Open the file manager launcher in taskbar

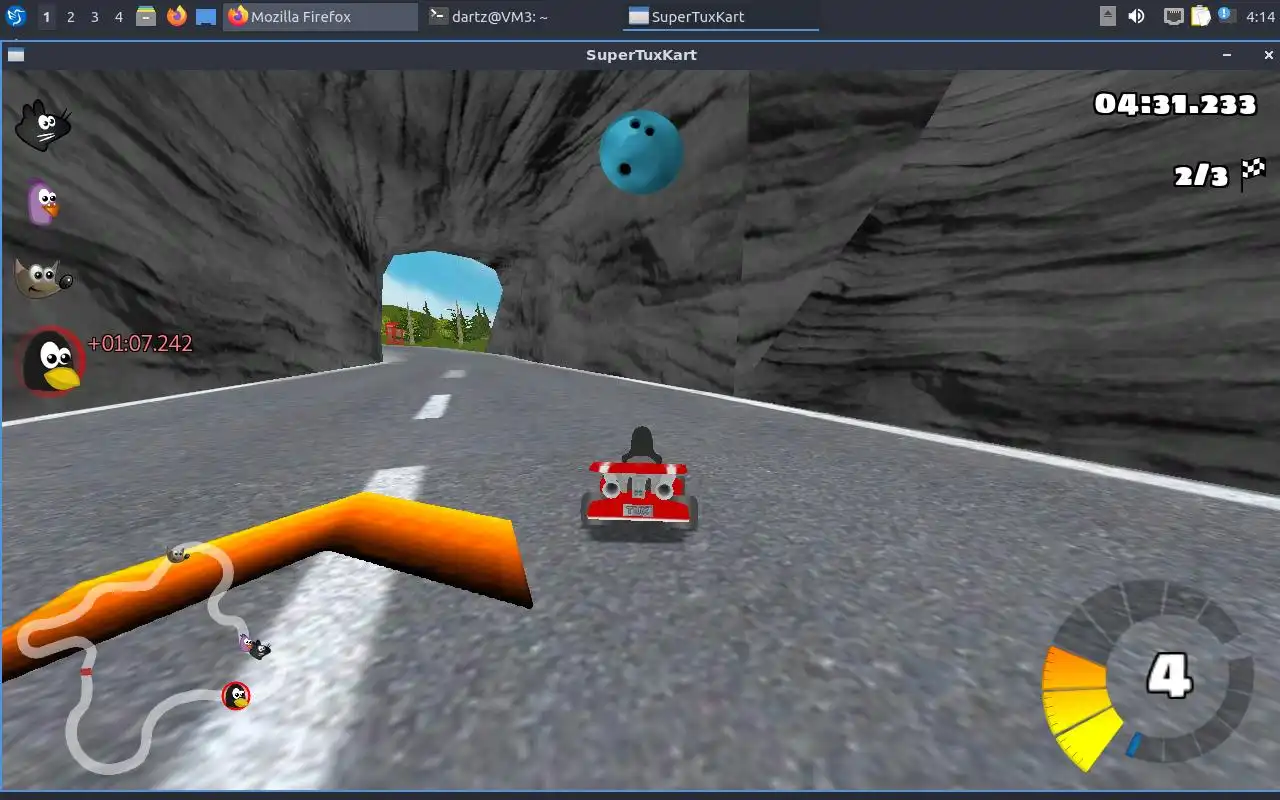(x=146, y=16)
